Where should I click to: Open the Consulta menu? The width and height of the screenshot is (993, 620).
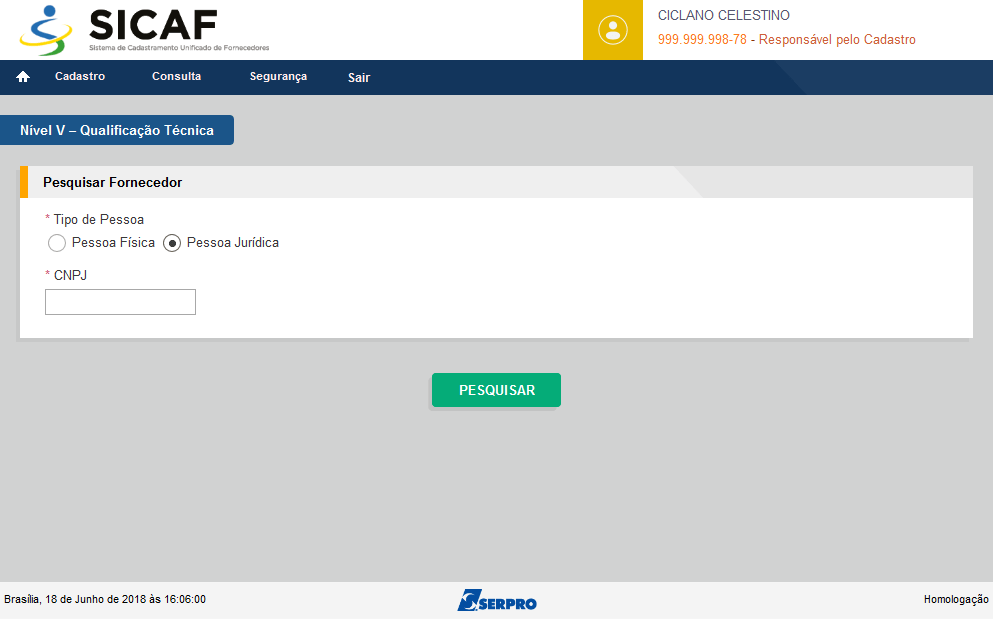tap(176, 76)
